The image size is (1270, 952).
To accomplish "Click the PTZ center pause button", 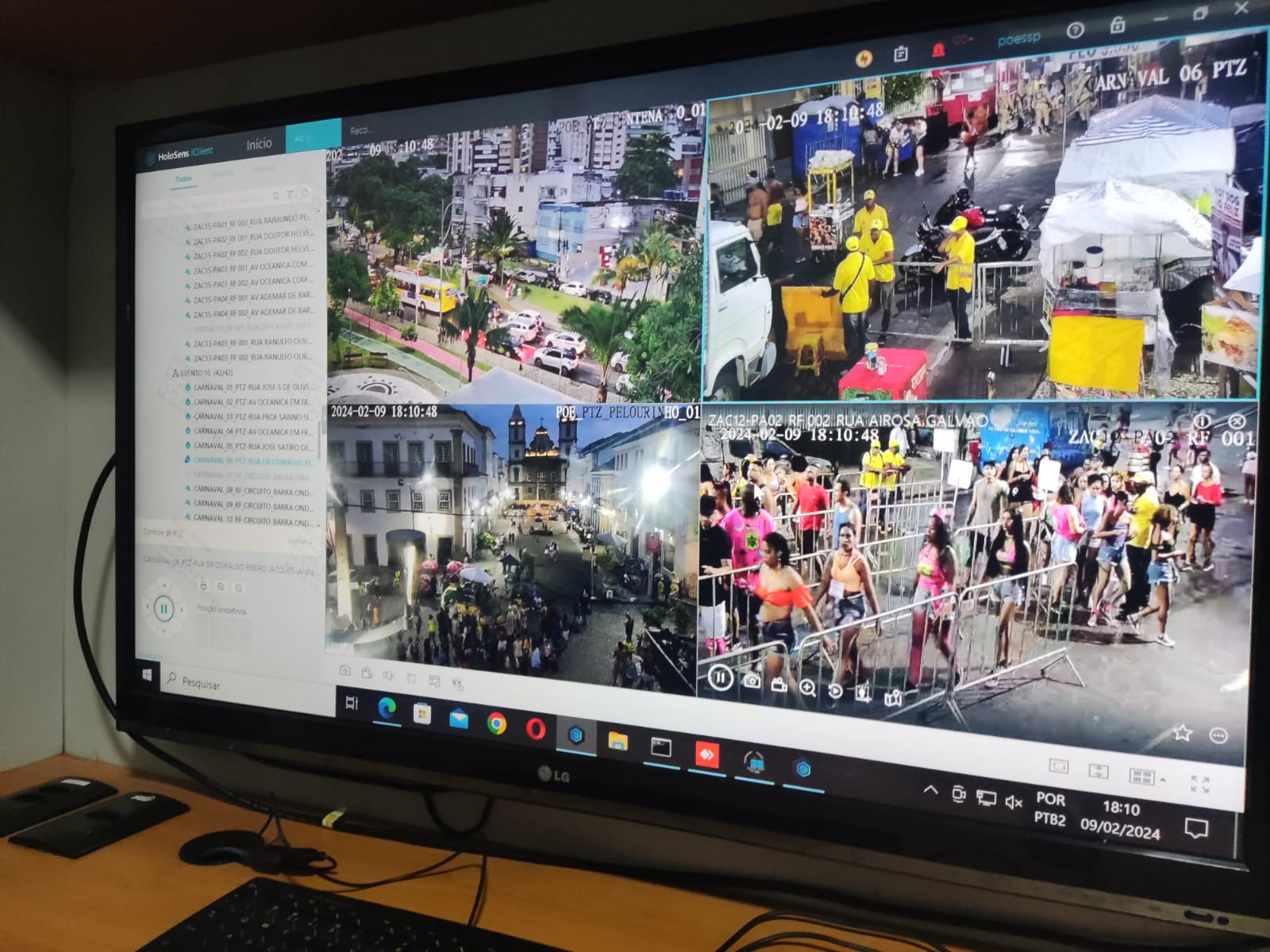I will coord(164,609).
